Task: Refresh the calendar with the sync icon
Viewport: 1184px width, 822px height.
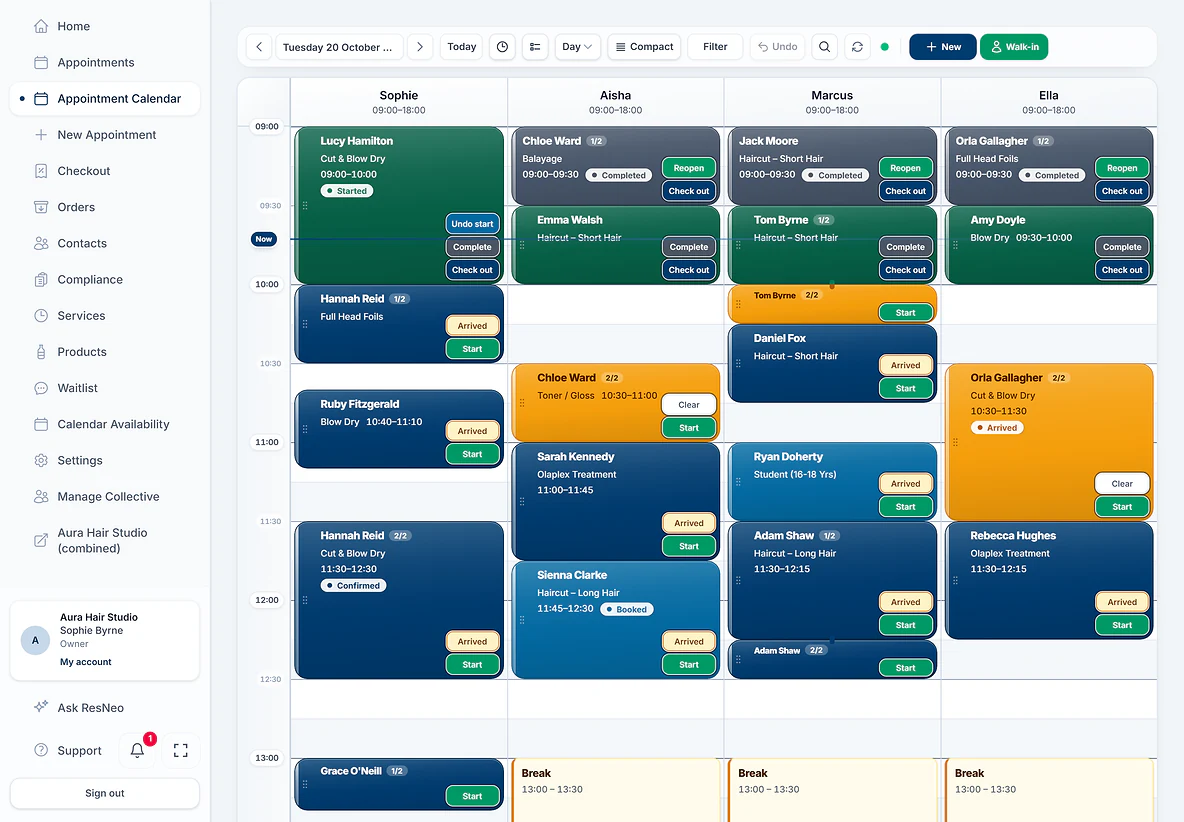Action: (857, 47)
